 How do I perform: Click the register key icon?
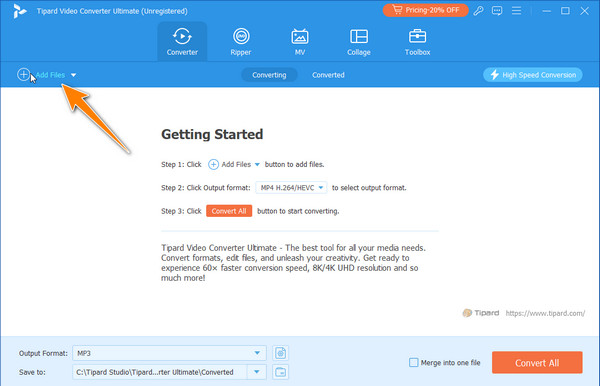[x=478, y=11]
